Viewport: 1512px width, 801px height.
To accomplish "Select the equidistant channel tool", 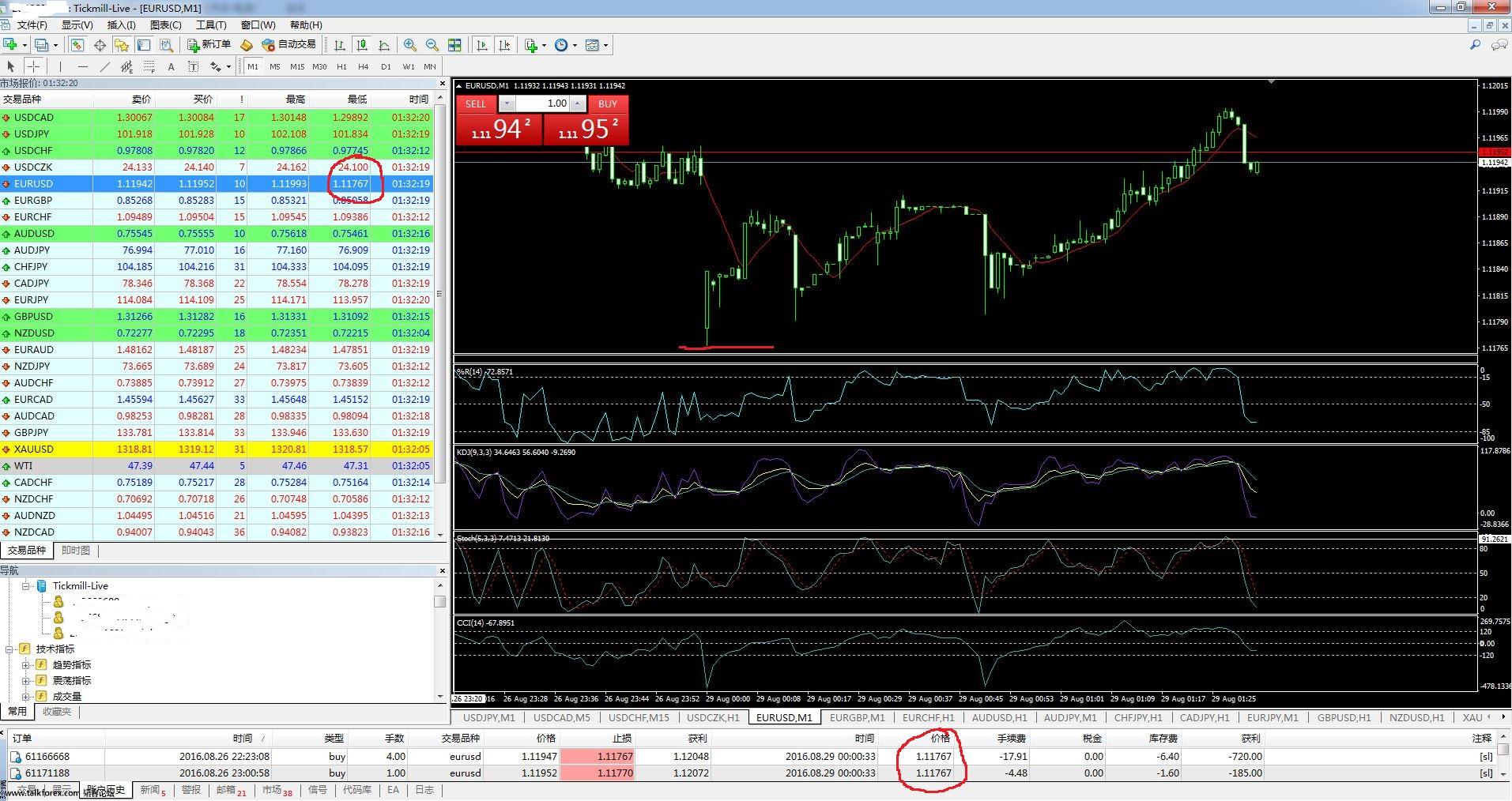I will pyautogui.click(x=126, y=66).
